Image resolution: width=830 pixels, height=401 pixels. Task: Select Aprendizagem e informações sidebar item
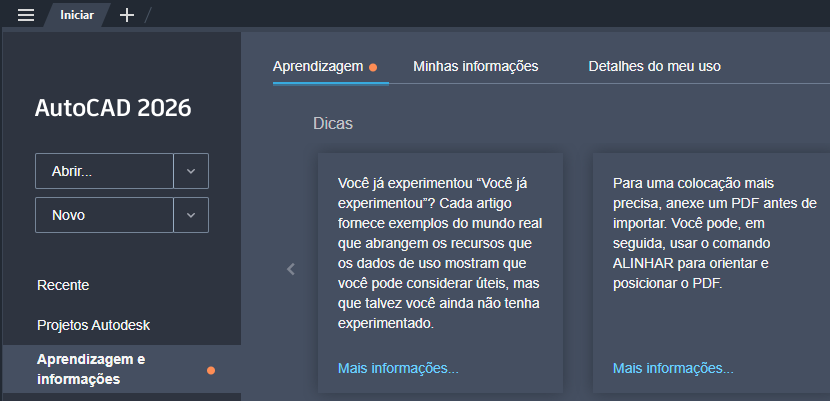tap(122, 369)
